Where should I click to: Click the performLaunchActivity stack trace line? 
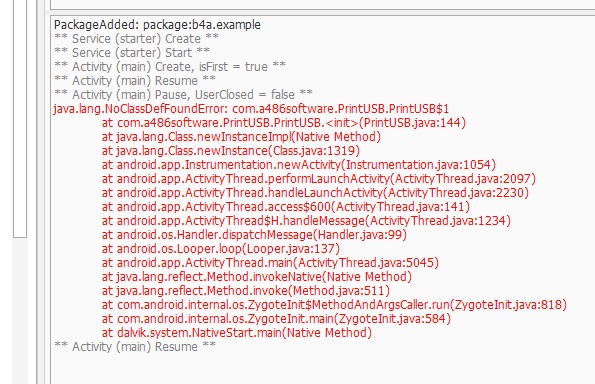pos(318,179)
